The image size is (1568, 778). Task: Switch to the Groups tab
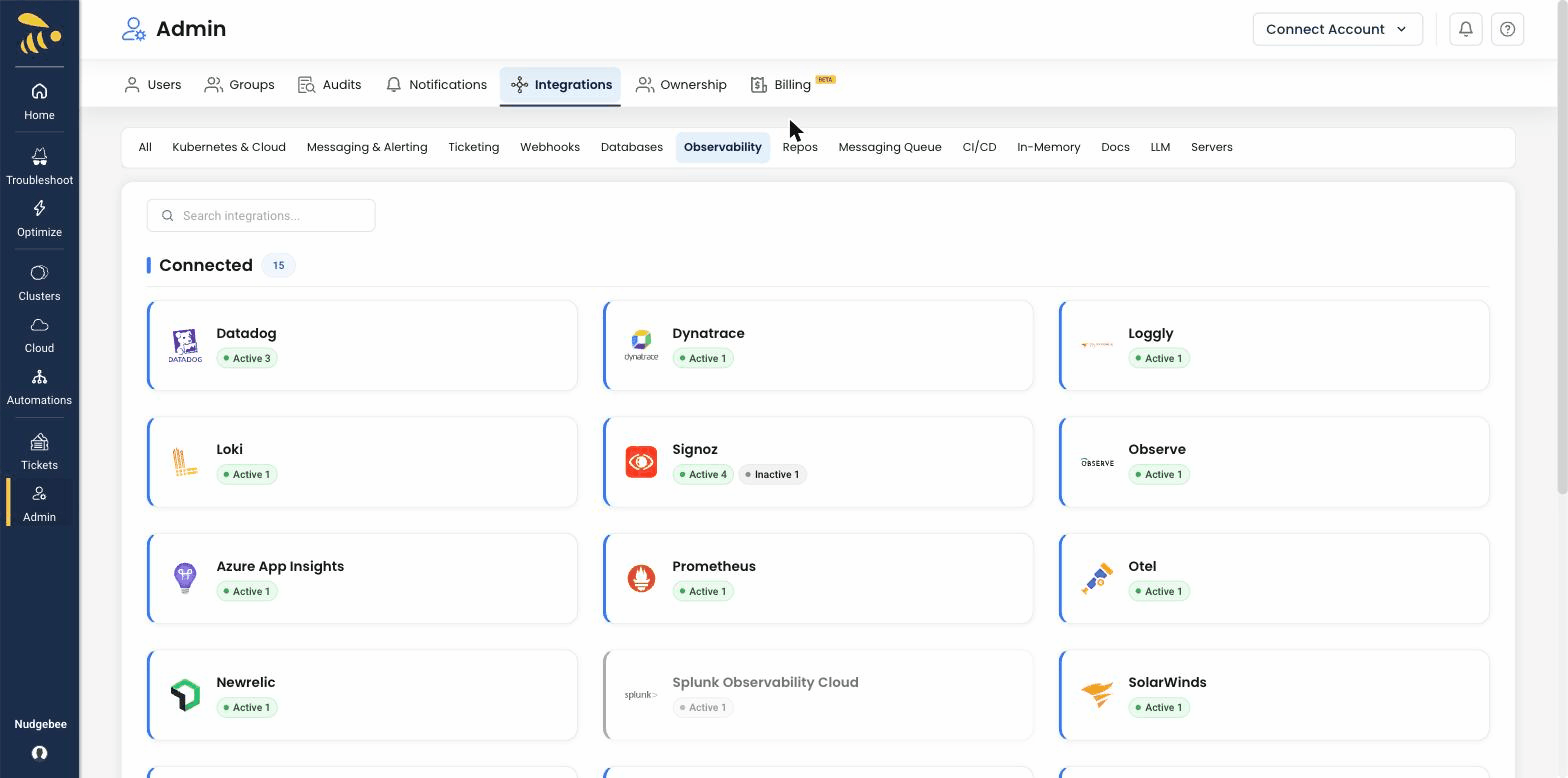pyautogui.click(x=239, y=85)
